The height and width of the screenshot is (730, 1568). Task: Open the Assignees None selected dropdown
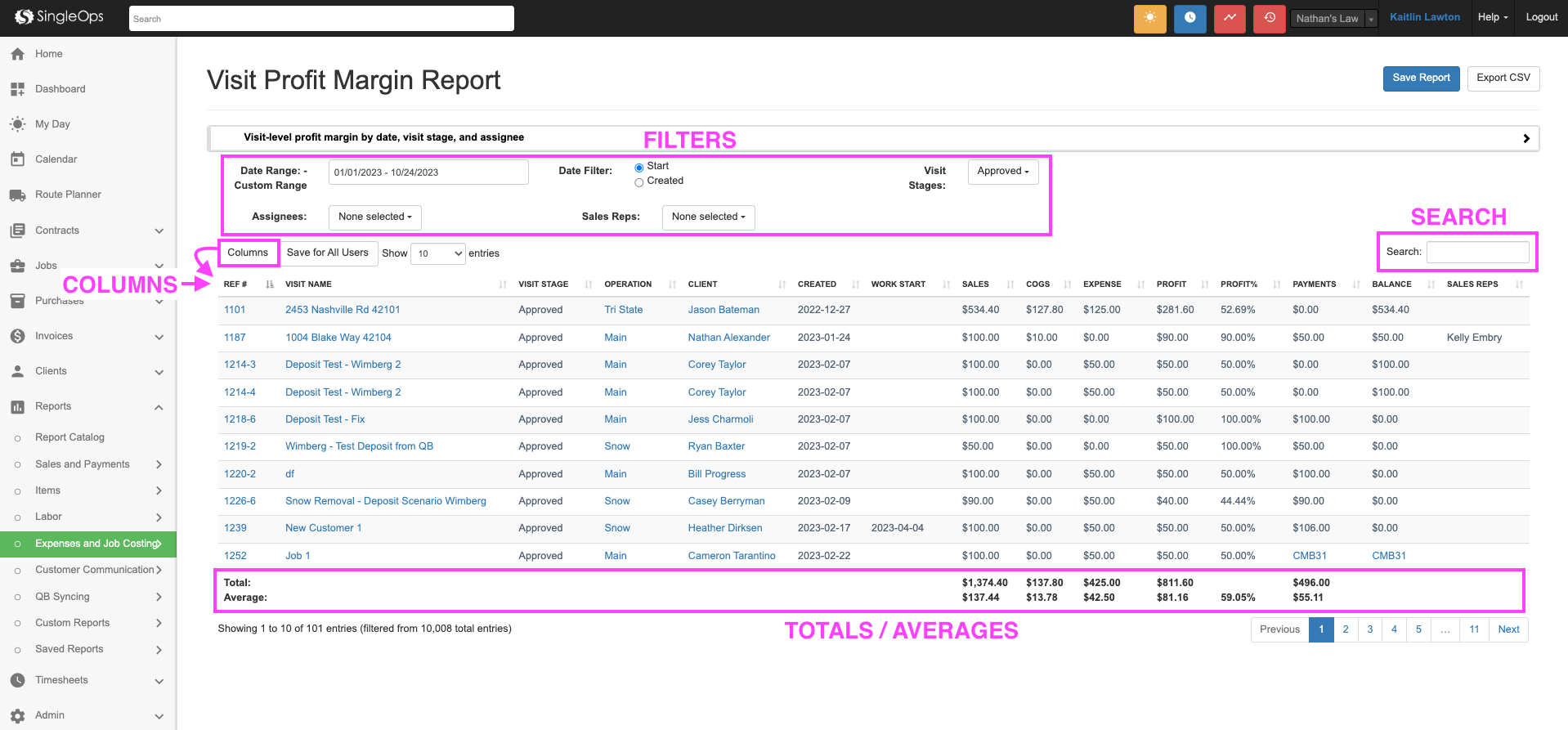click(x=374, y=217)
